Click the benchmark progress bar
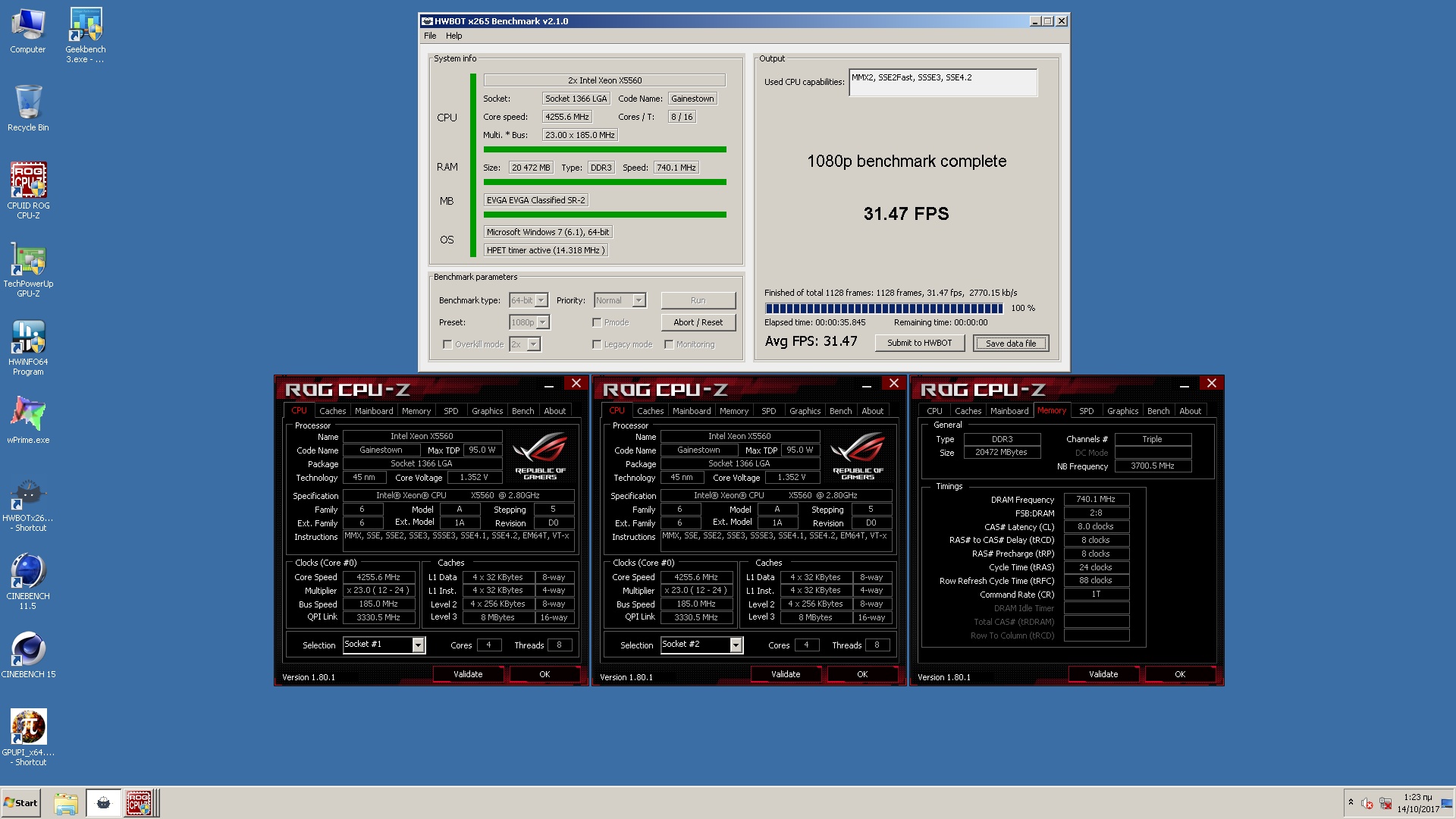This screenshot has height=819, width=1456. 884,308
